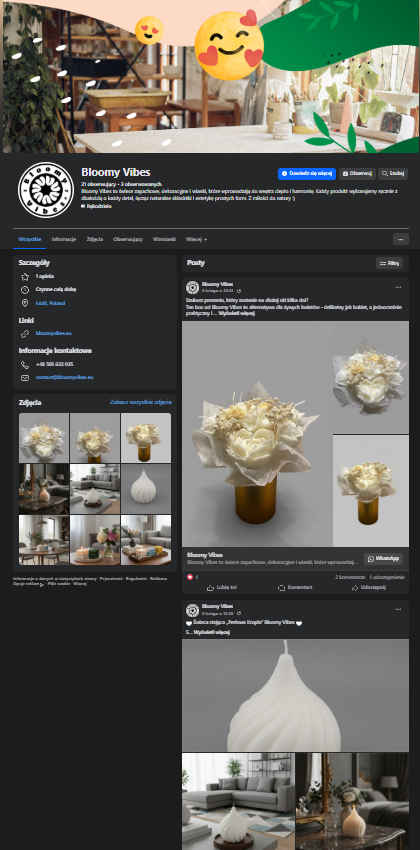Image resolution: width=420 pixels, height=850 pixels.
Task: Click the Bloomy Vibes profile logo
Action: pyautogui.click(x=46, y=190)
